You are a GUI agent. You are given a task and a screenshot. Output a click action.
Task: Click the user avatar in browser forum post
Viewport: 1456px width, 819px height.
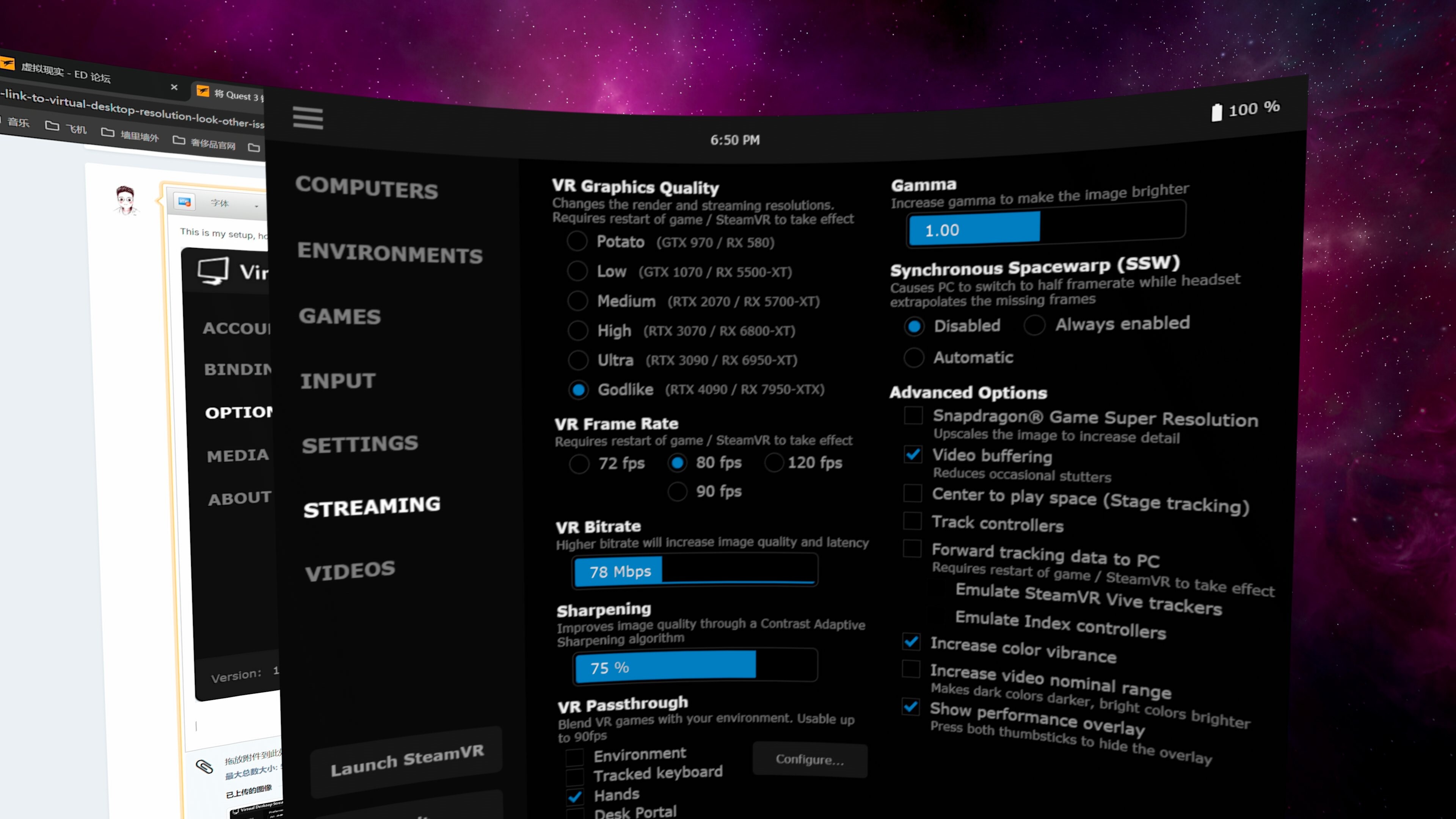(126, 201)
